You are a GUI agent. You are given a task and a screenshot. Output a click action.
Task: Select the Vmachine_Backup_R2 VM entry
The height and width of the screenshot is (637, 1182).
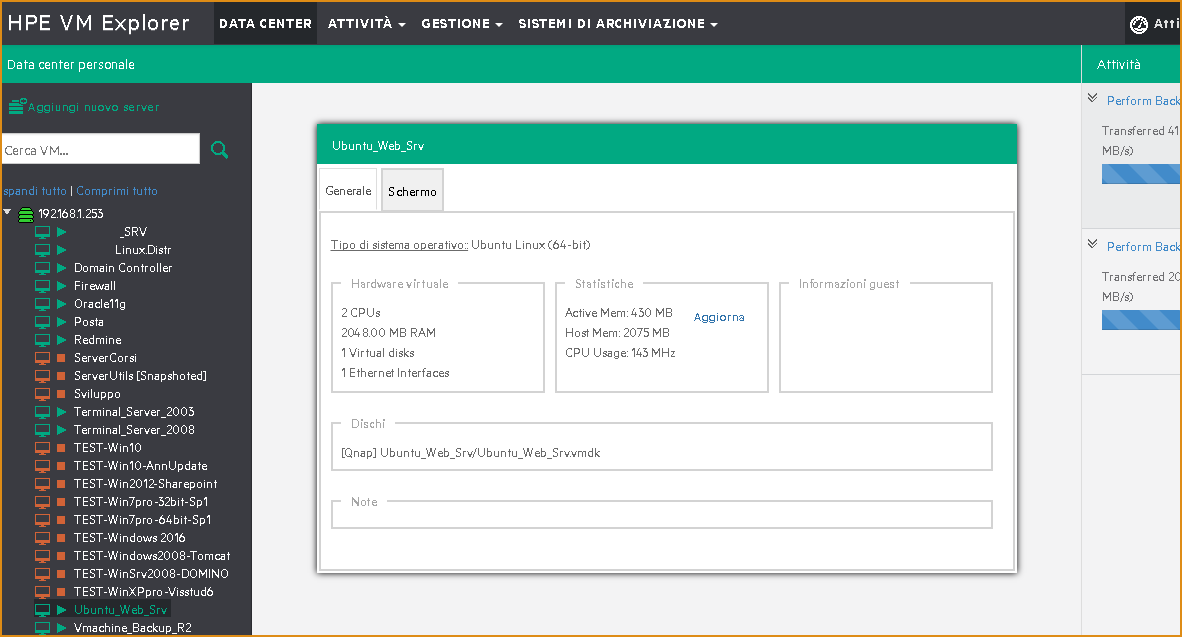click(133, 628)
